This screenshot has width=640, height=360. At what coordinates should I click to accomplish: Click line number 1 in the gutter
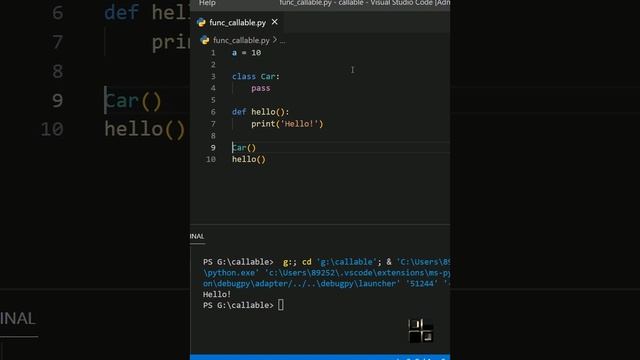click(213, 53)
